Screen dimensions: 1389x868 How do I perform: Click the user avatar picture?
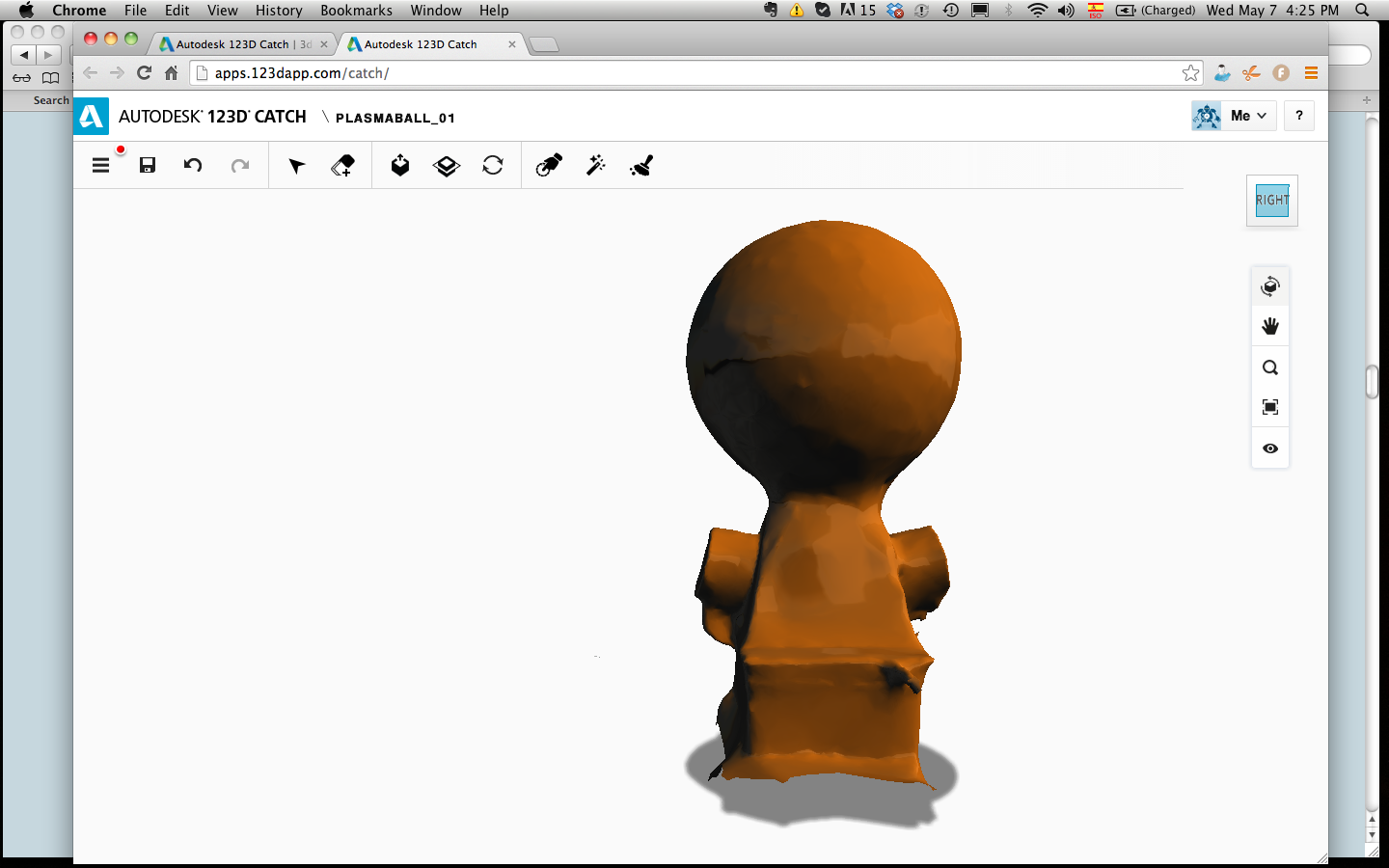click(1207, 116)
